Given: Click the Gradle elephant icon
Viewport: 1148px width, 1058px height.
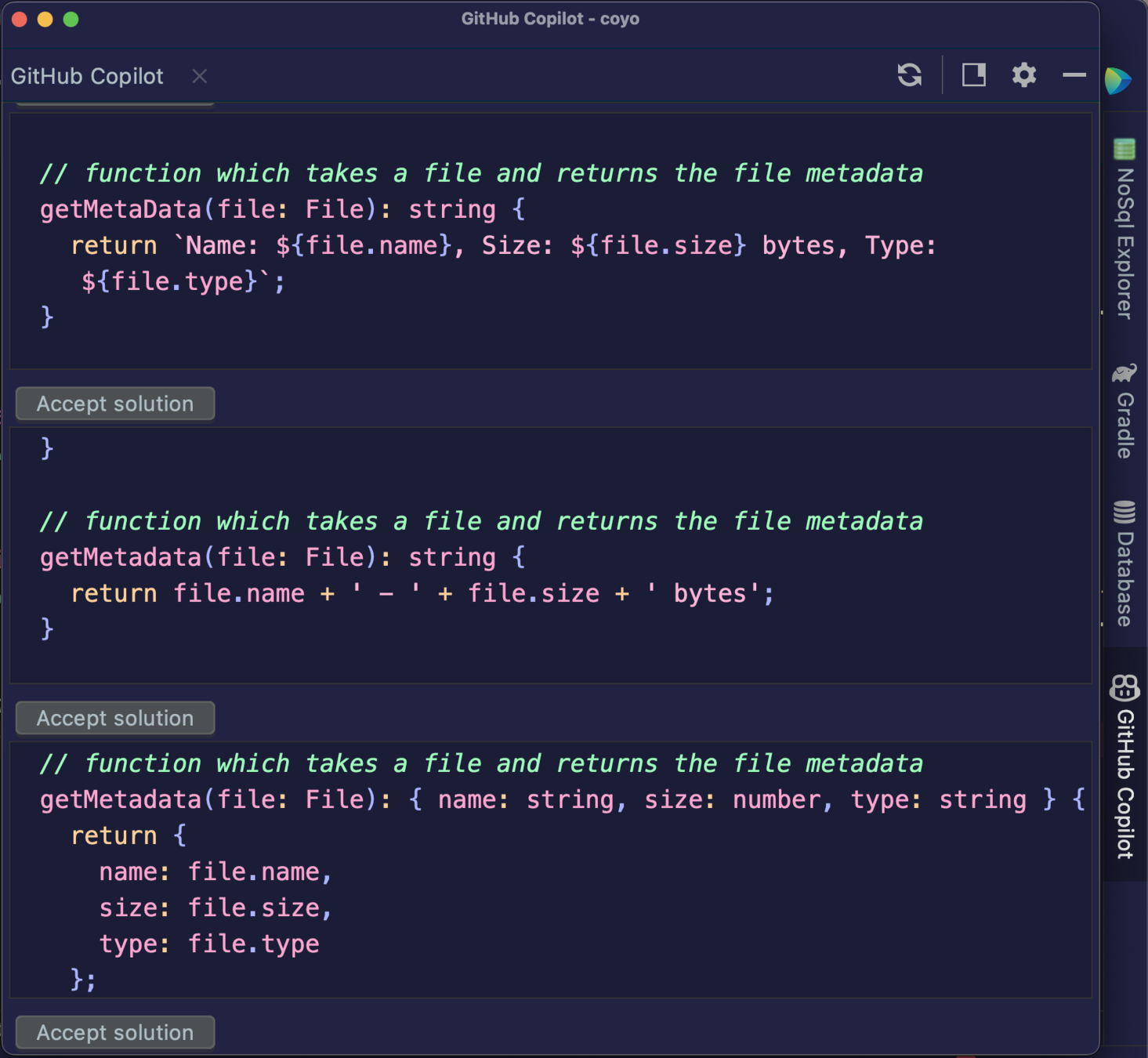Looking at the screenshot, I should point(1124,374).
